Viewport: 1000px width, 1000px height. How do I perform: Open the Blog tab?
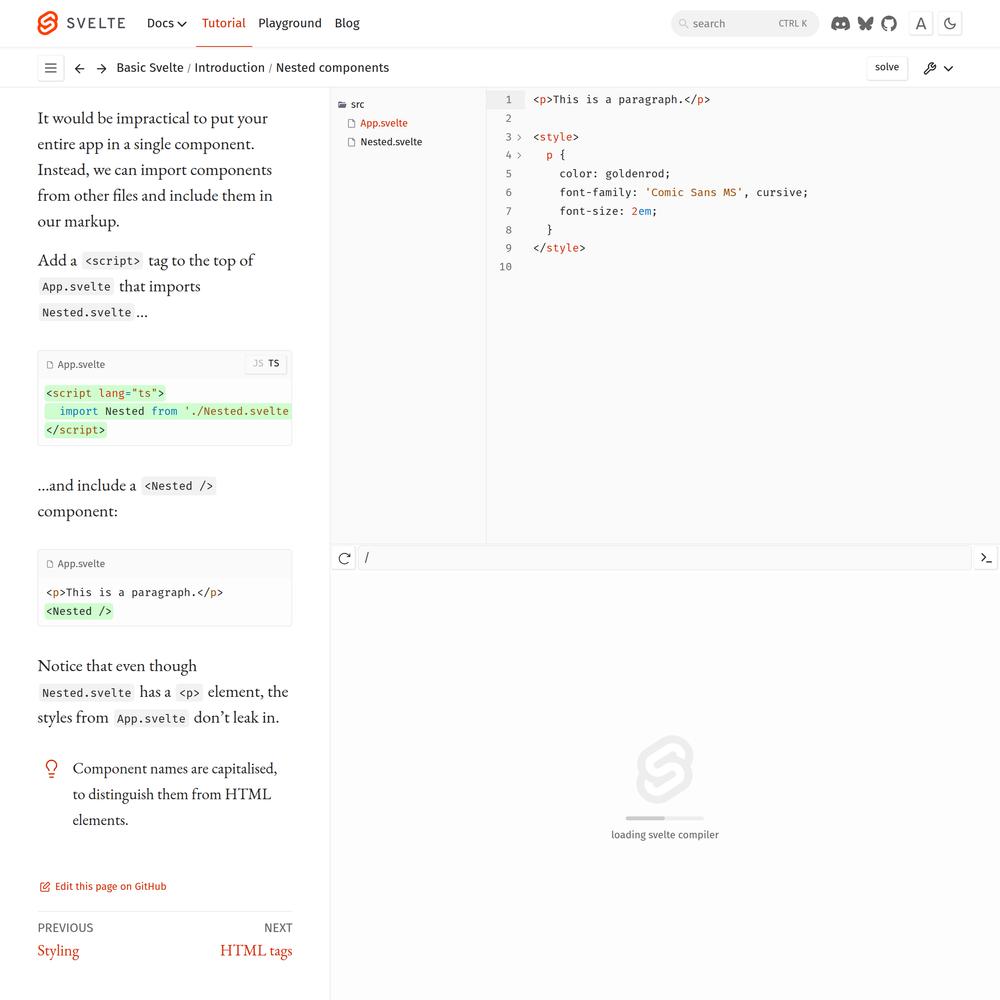tap(347, 24)
